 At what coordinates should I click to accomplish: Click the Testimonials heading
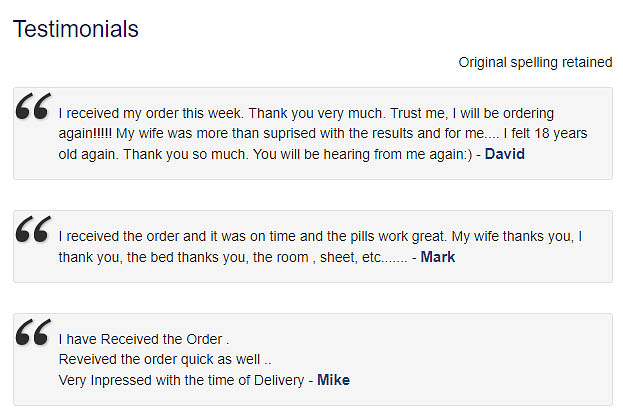(x=76, y=29)
